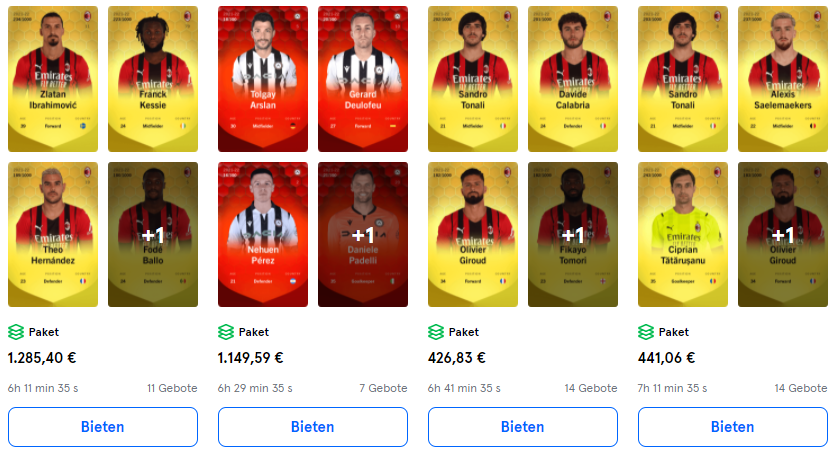This screenshot has width=837, height=454.
Task: Open the Franck Kessie card
Action: (x=153, y=79)
